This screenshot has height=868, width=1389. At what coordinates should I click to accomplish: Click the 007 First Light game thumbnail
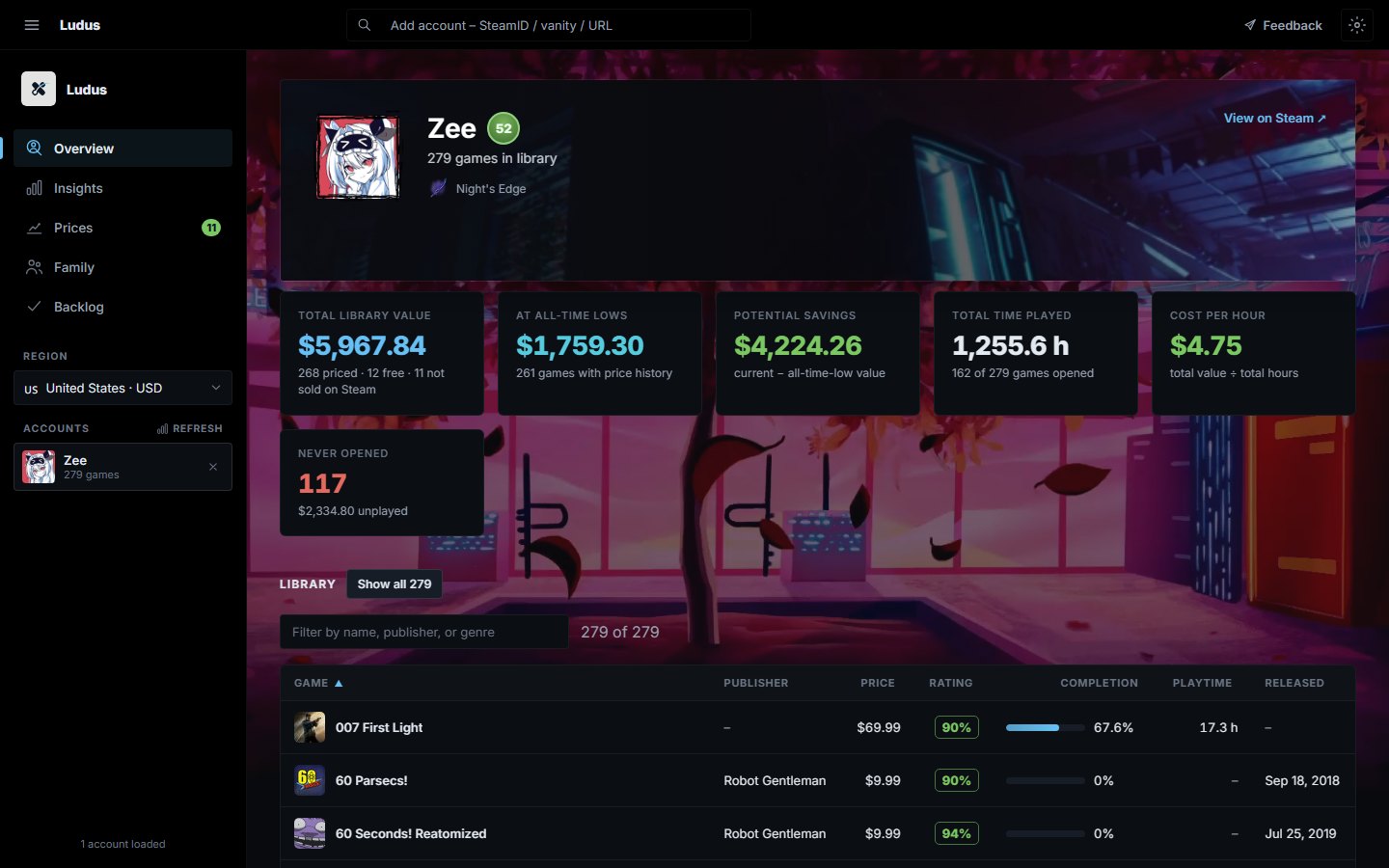[x=310, y=727]
